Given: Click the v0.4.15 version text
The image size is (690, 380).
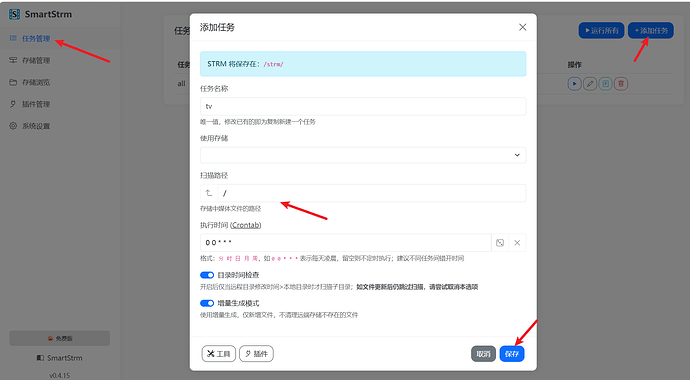Looking at the screenshot, I should (59, 376).
